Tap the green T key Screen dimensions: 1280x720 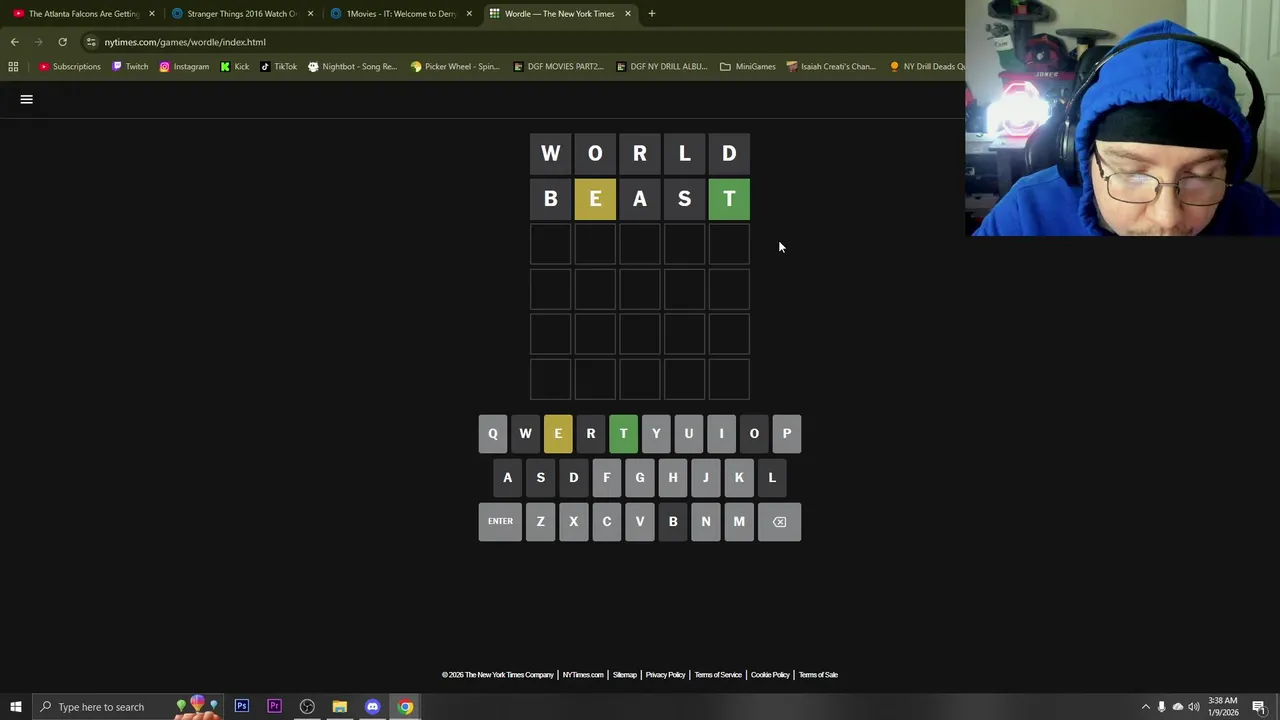(x=623, y=434)
